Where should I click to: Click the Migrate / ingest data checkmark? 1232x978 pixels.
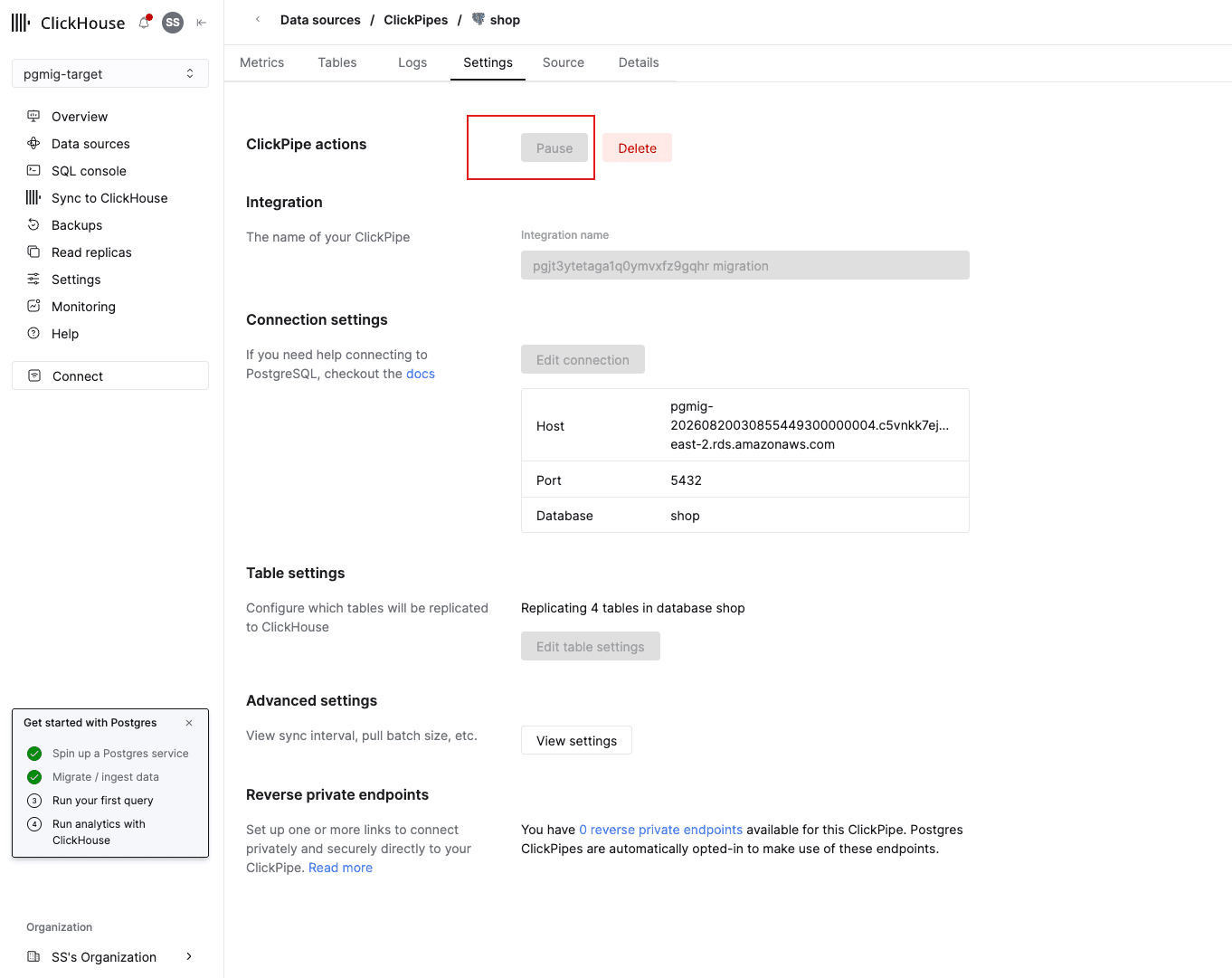tap(34, 777)
